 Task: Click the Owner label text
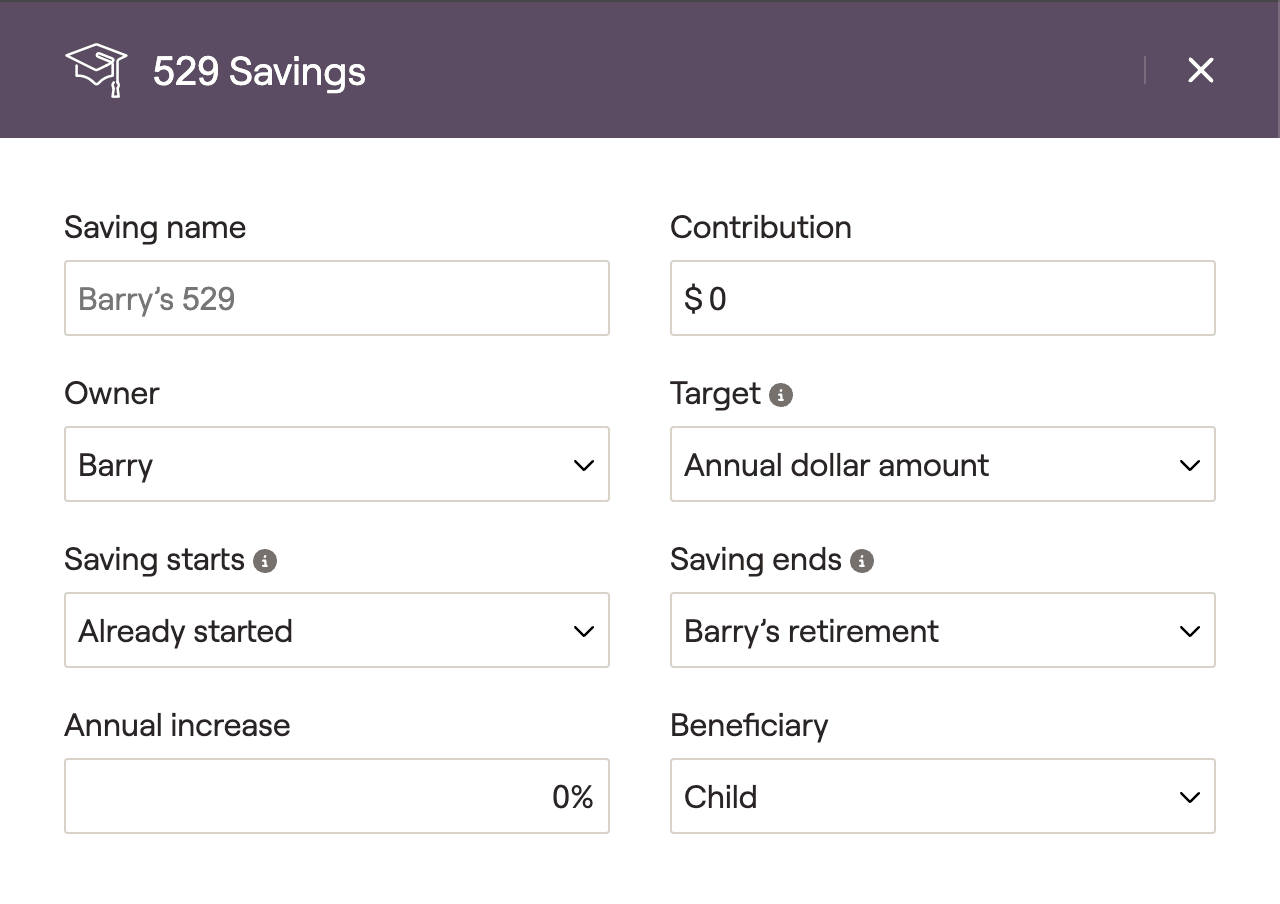(x=112, y=394)
